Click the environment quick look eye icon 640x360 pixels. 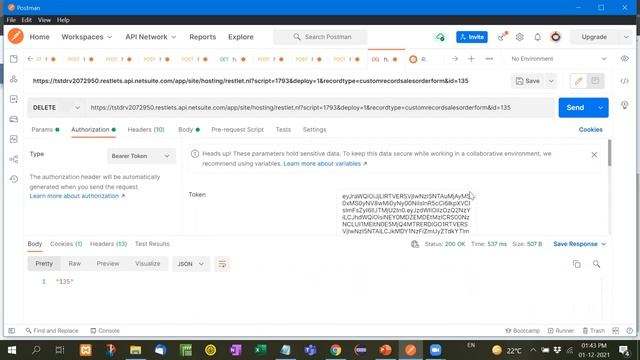(624, 59)
